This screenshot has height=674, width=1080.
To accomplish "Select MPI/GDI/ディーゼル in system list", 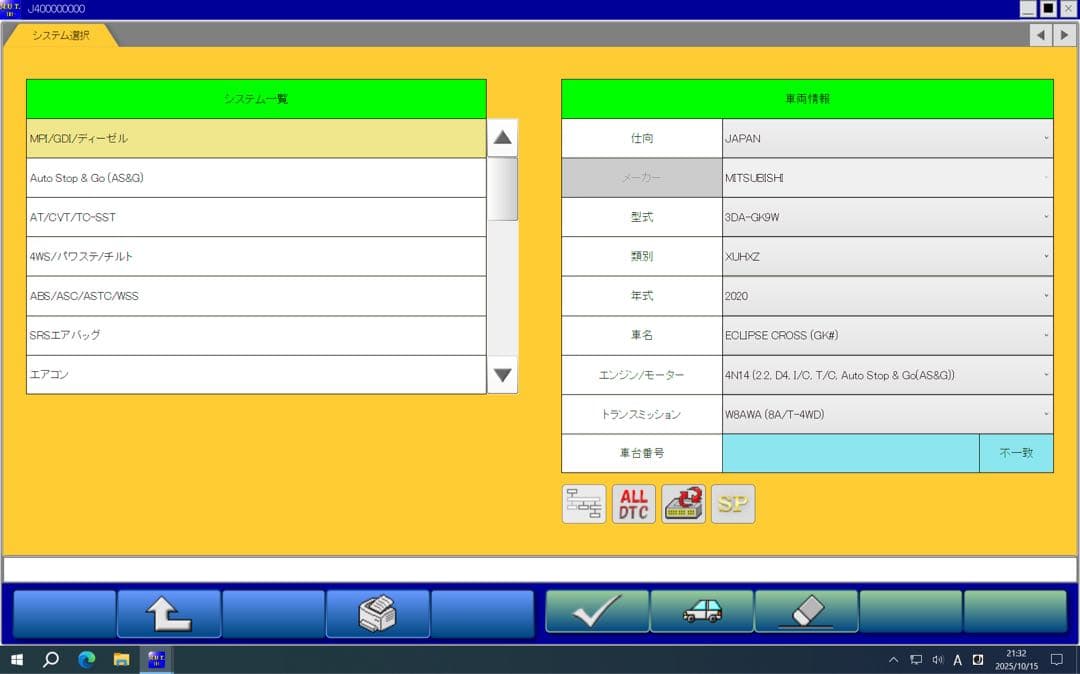I will pos(256,139).
